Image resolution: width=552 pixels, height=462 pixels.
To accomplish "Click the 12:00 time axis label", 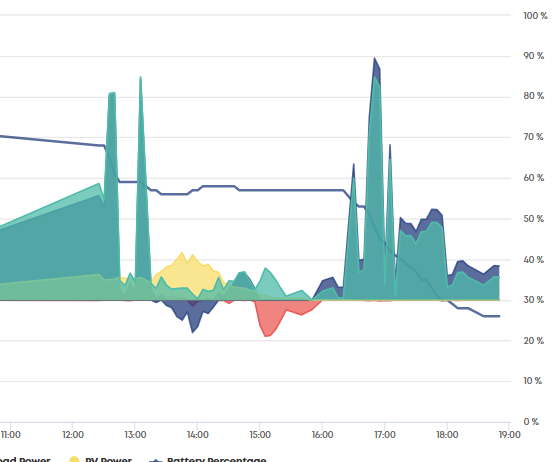I will click(x=73, y=435).
